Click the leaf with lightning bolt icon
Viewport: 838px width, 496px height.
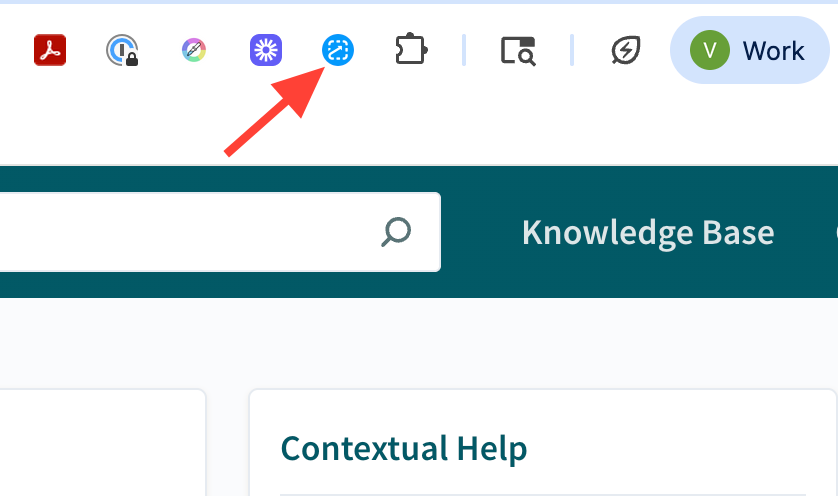626,50
